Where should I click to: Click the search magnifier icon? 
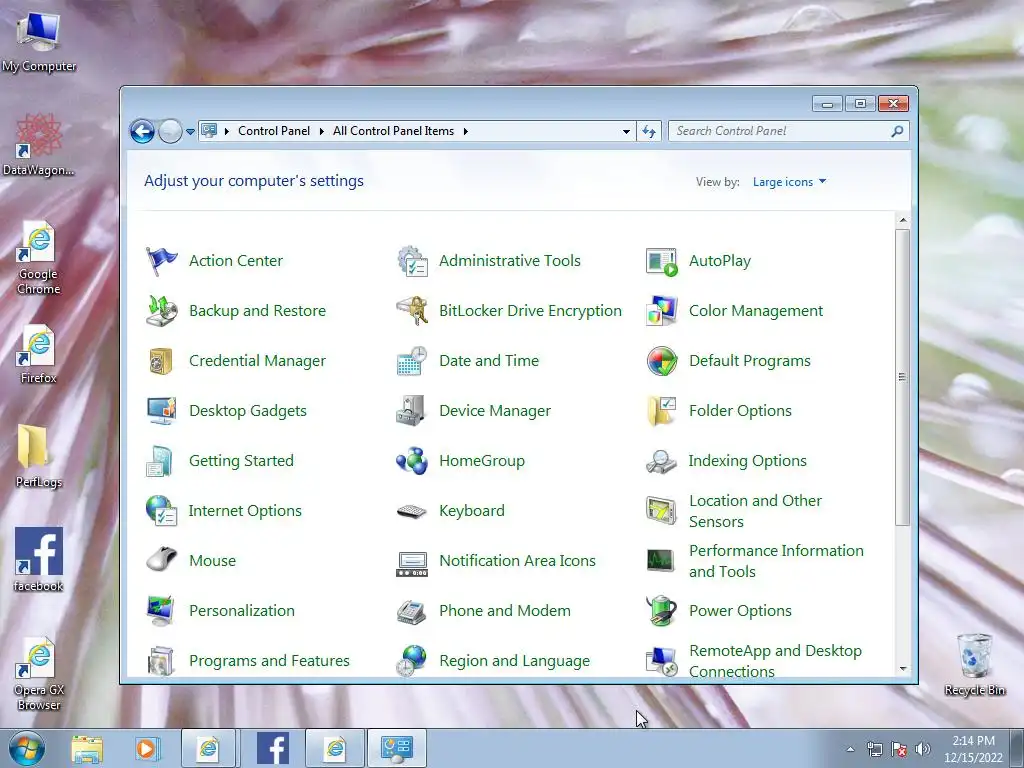coord(897,131)
